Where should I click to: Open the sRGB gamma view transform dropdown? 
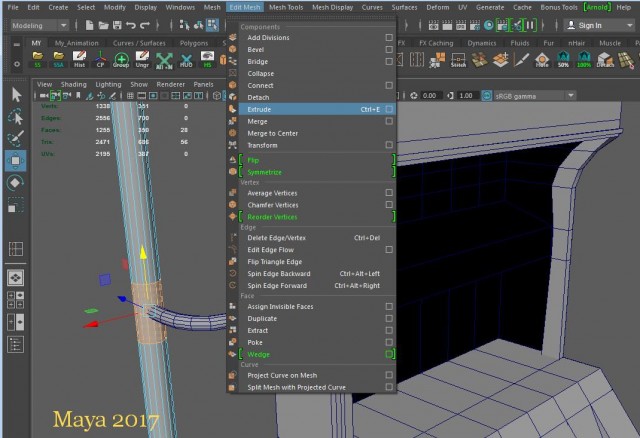[x=534, y=96]
